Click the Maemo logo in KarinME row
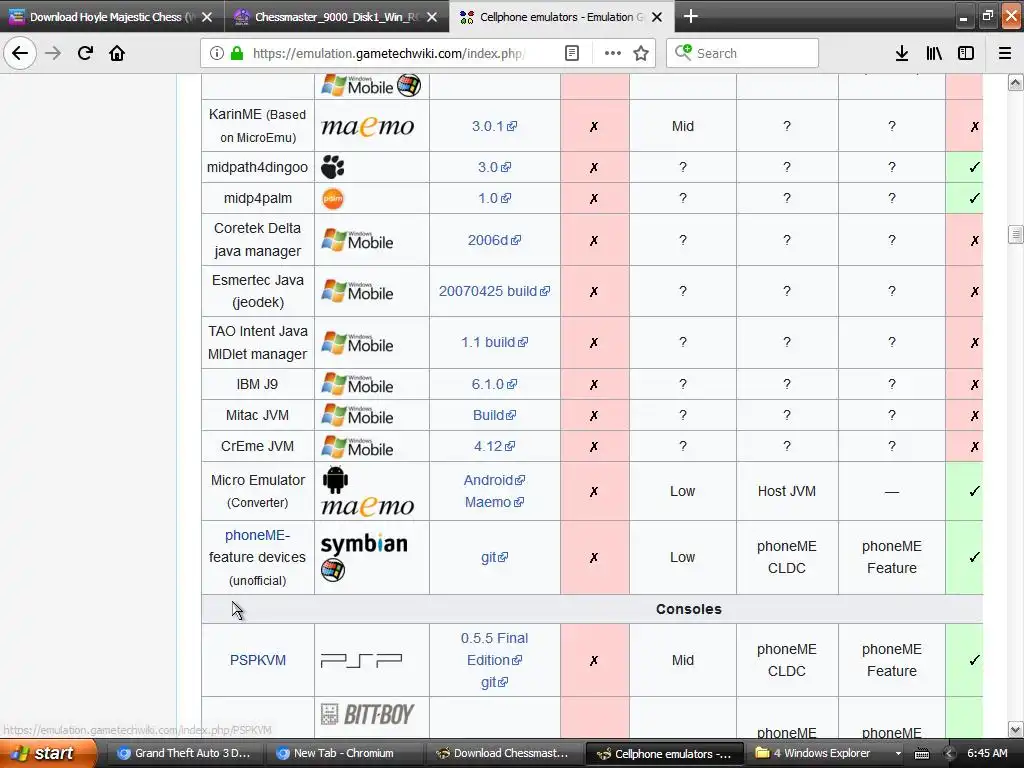 368,125
